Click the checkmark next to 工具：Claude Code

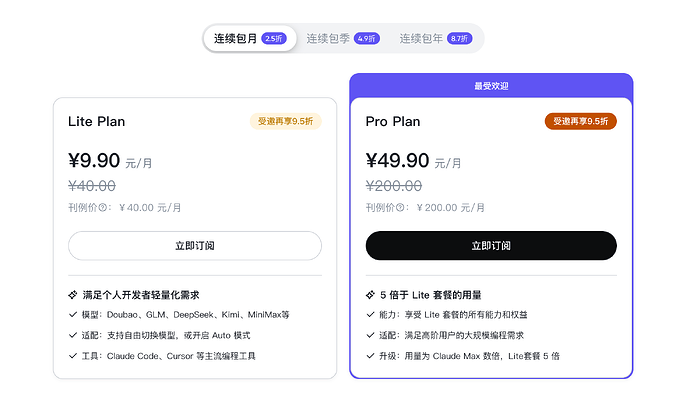coord(73,356)
